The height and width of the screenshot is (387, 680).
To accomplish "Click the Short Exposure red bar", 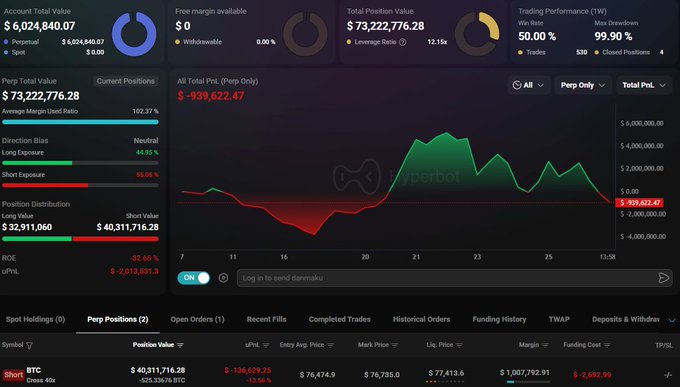I will pyautogui.click(x=45, y=185).
